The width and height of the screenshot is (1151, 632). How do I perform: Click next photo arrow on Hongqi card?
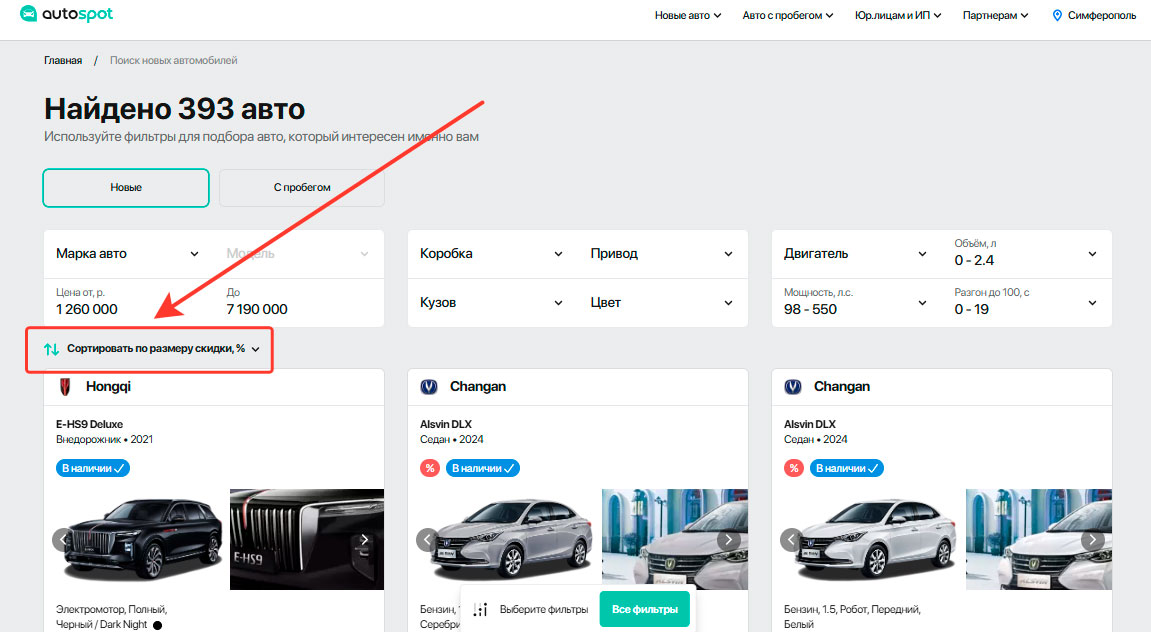364,540
